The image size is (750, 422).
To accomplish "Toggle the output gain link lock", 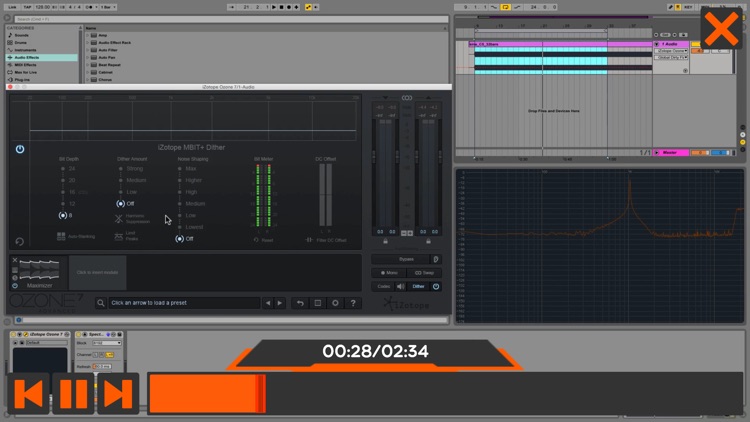I will (428, 241).
